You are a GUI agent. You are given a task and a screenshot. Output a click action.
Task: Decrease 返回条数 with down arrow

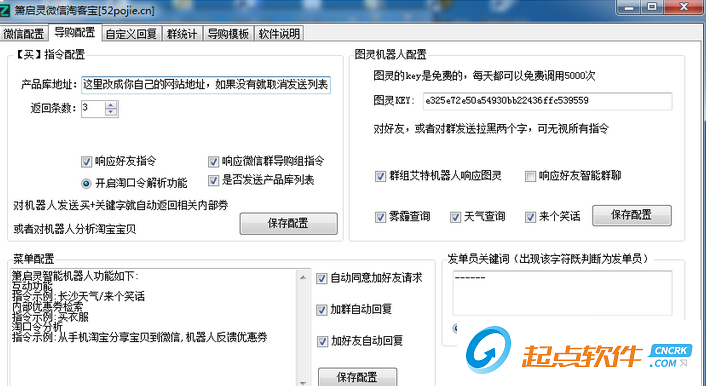point(111,113)
